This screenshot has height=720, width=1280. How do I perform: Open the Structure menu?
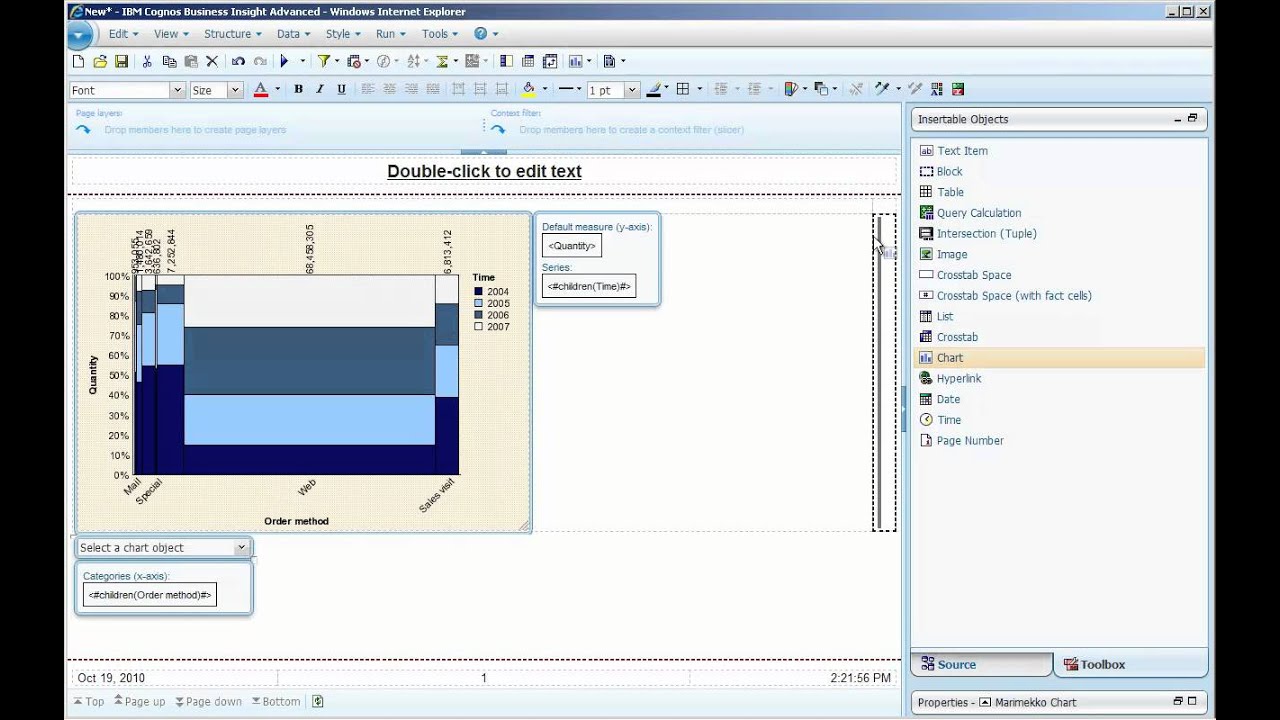(232, 33)
